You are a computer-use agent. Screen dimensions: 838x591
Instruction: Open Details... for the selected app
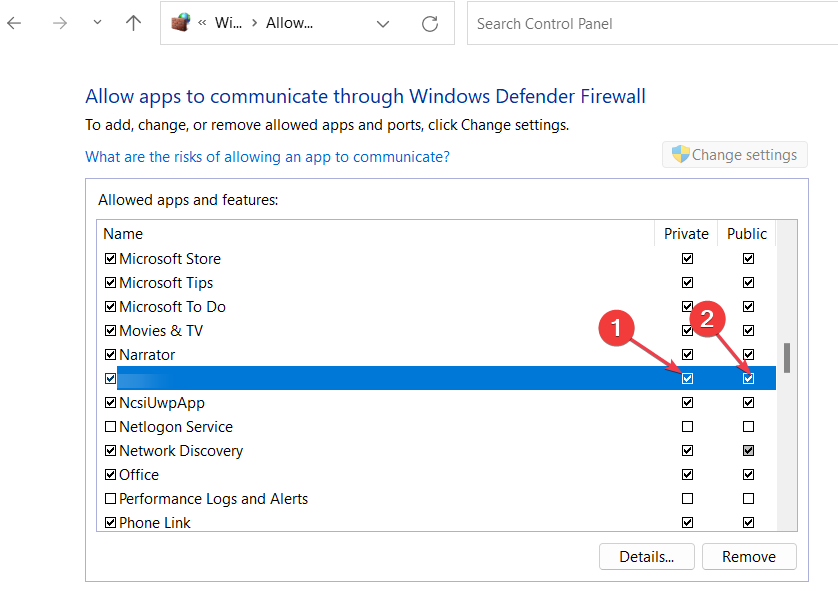(647, 557)
